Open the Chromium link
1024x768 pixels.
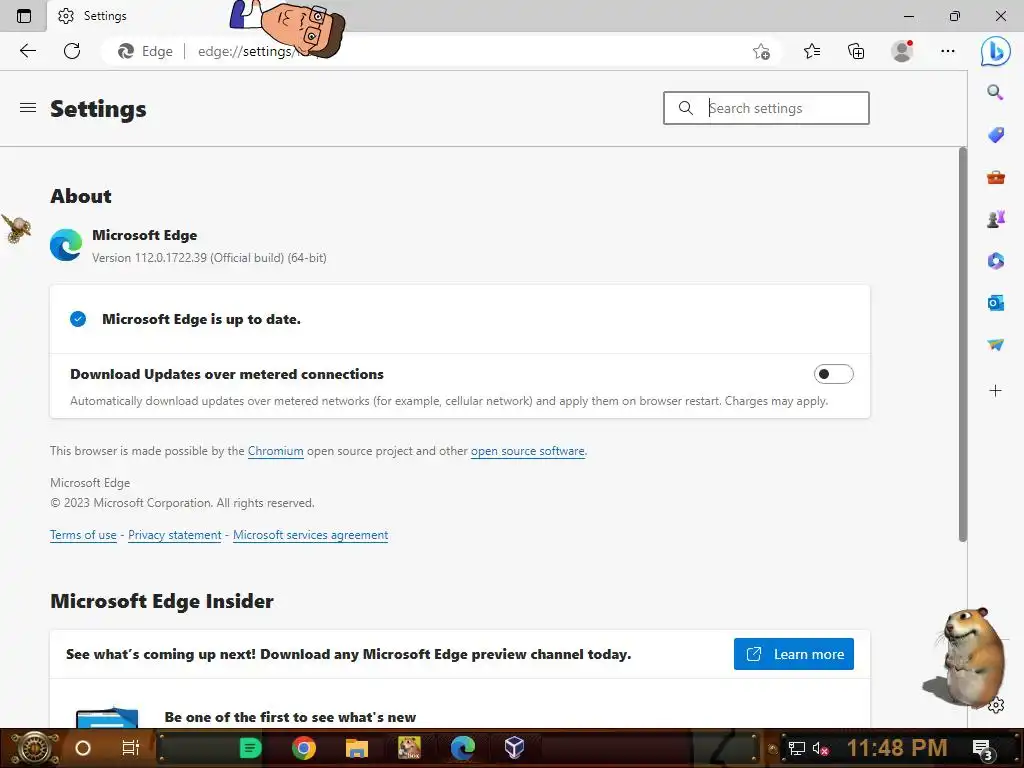point(276,451)
